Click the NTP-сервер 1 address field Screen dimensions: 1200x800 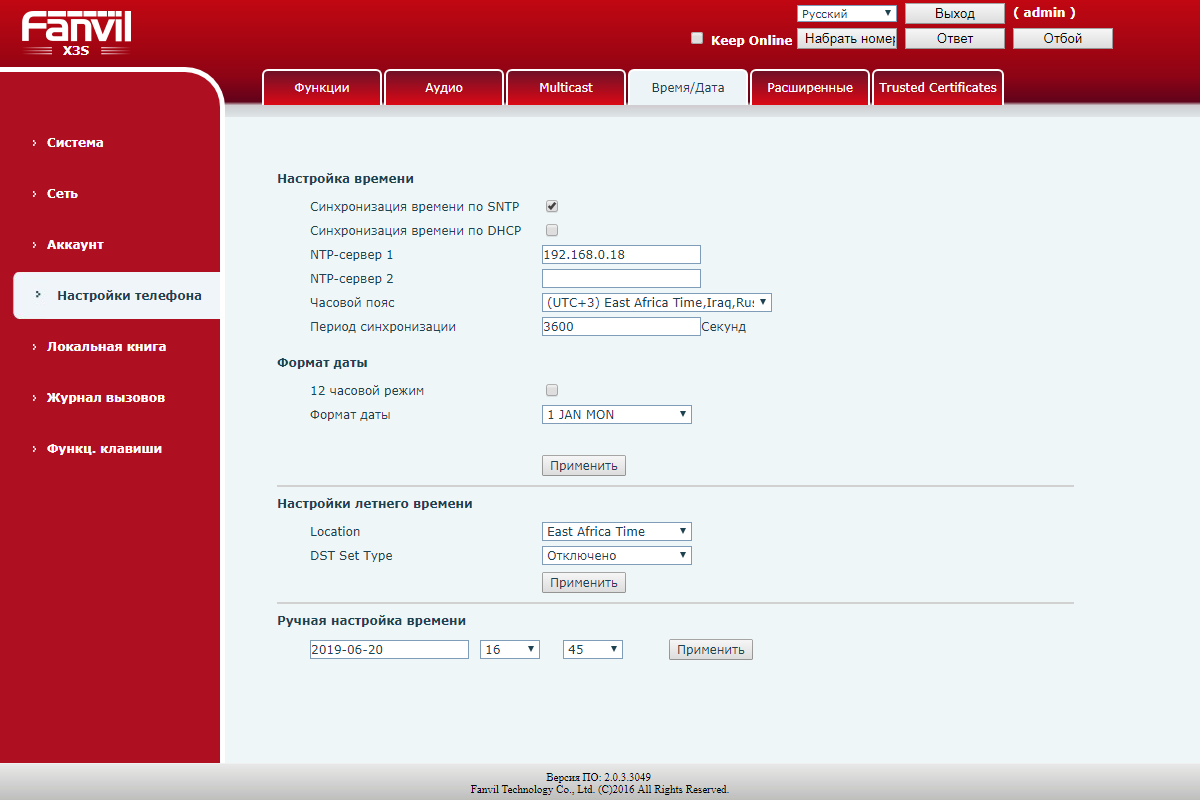(x=620, y=255)
